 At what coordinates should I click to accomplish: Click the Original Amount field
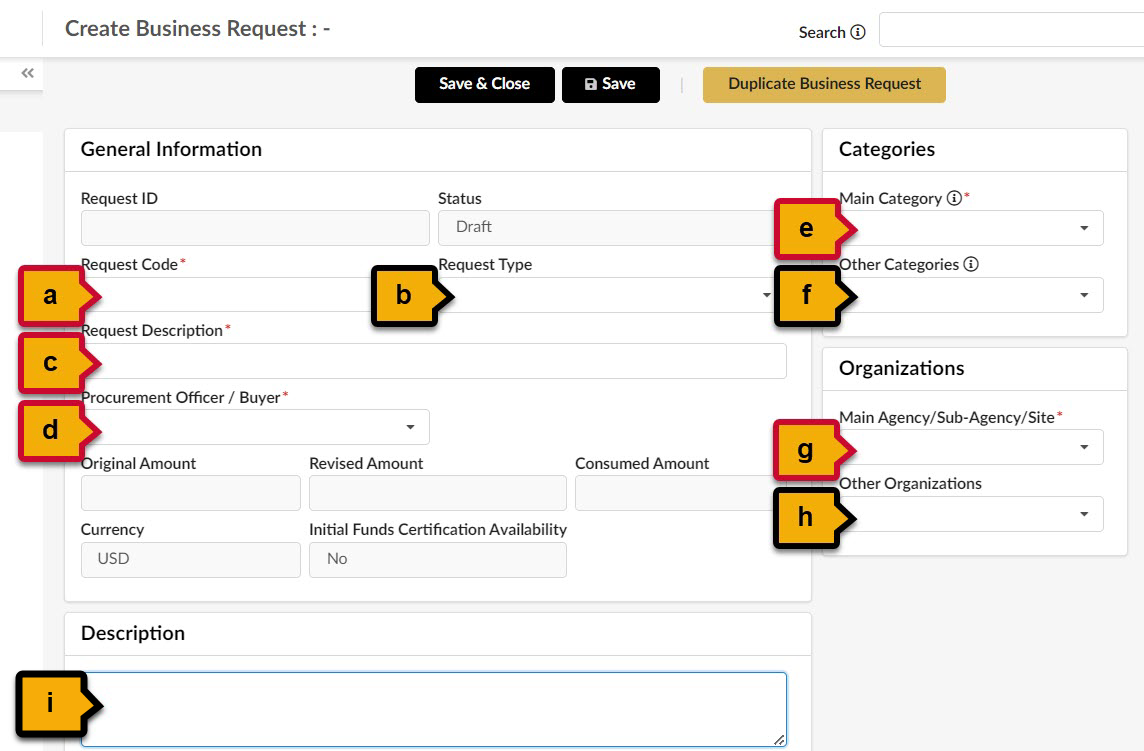pos(190,493)
